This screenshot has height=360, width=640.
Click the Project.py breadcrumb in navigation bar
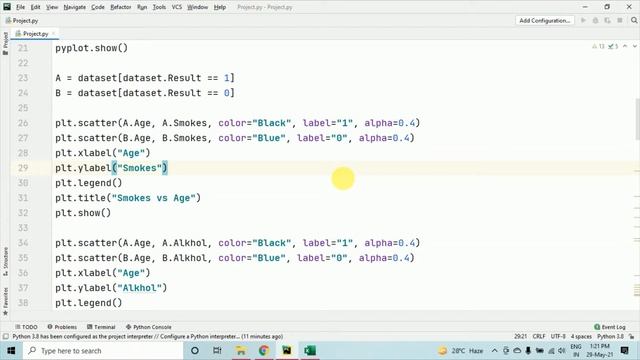coord(22,20)
